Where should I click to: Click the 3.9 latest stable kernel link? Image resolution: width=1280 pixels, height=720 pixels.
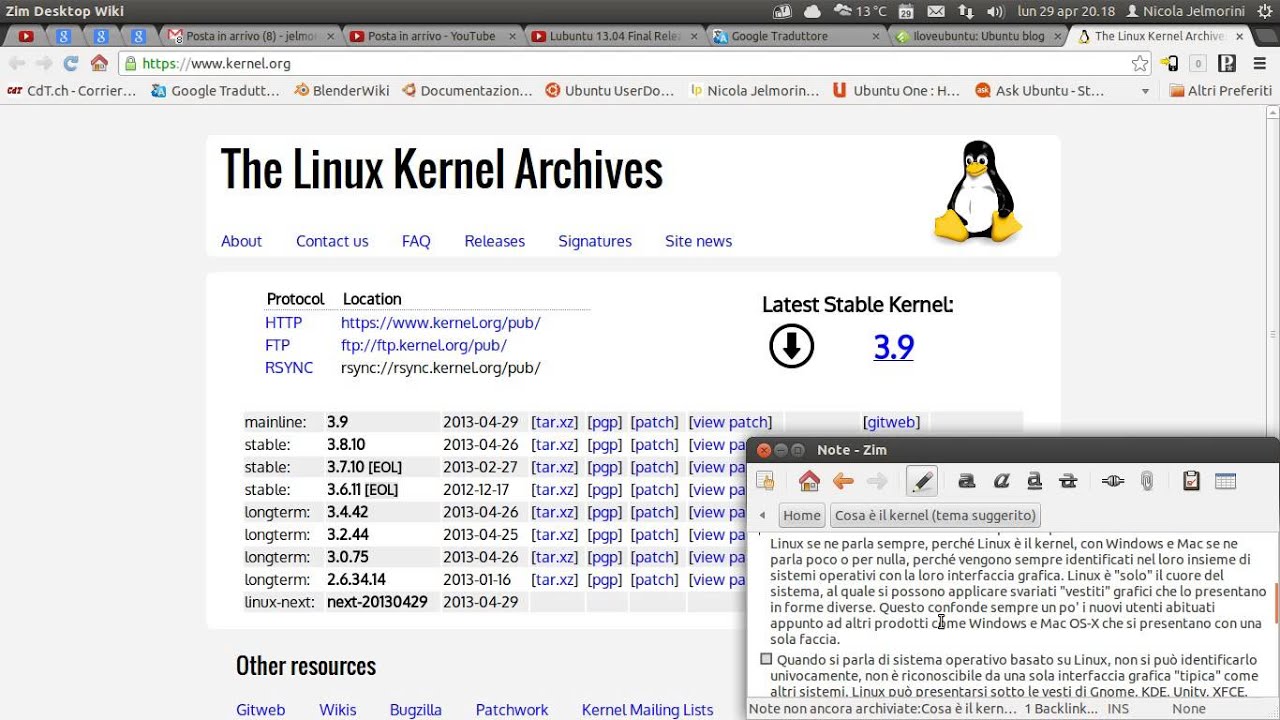894,346
